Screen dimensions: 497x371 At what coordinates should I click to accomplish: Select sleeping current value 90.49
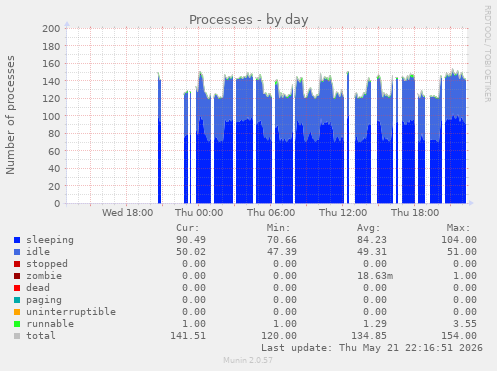click(191, 240)
